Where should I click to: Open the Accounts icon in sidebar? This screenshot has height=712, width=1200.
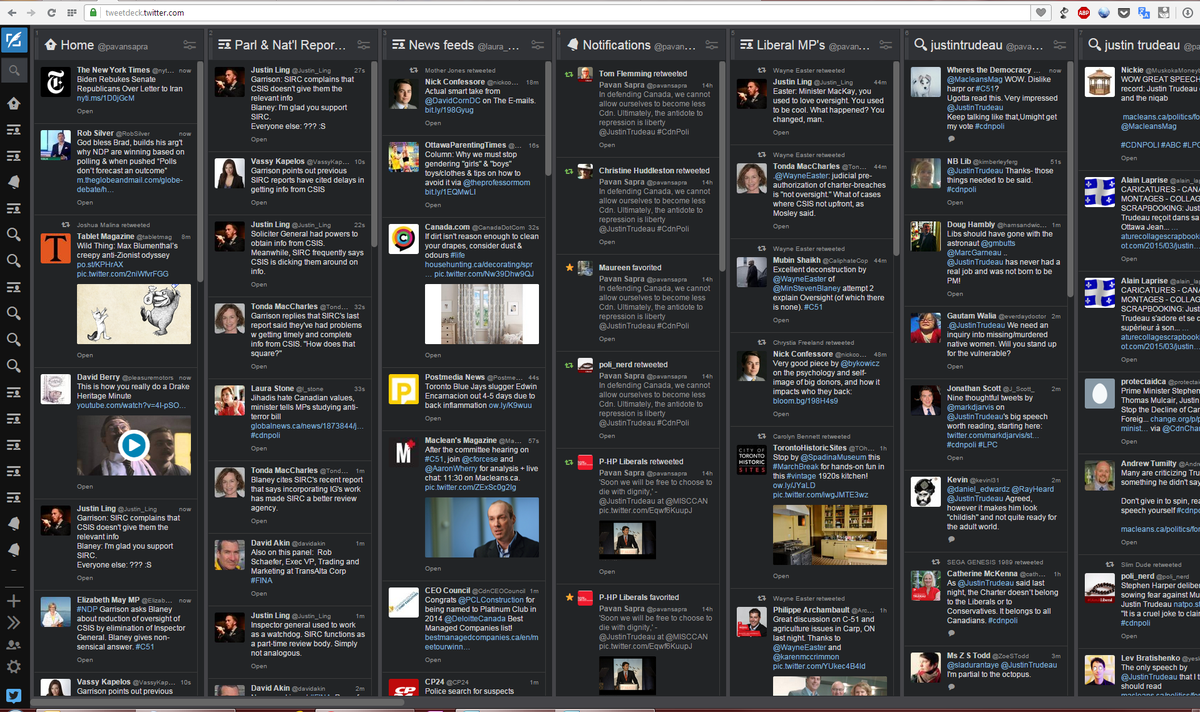point(13,644)
